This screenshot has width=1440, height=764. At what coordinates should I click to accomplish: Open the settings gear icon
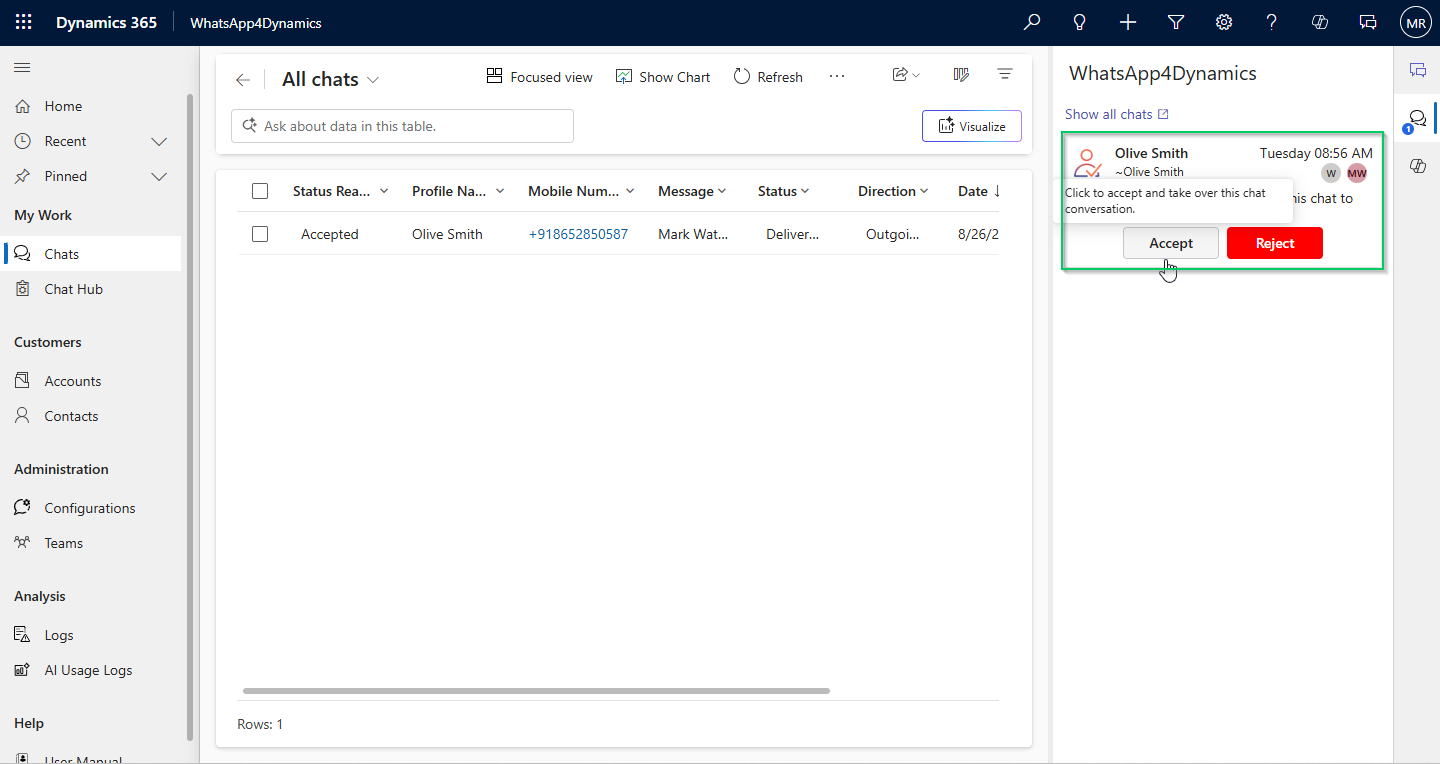[x=1224, y=22]
